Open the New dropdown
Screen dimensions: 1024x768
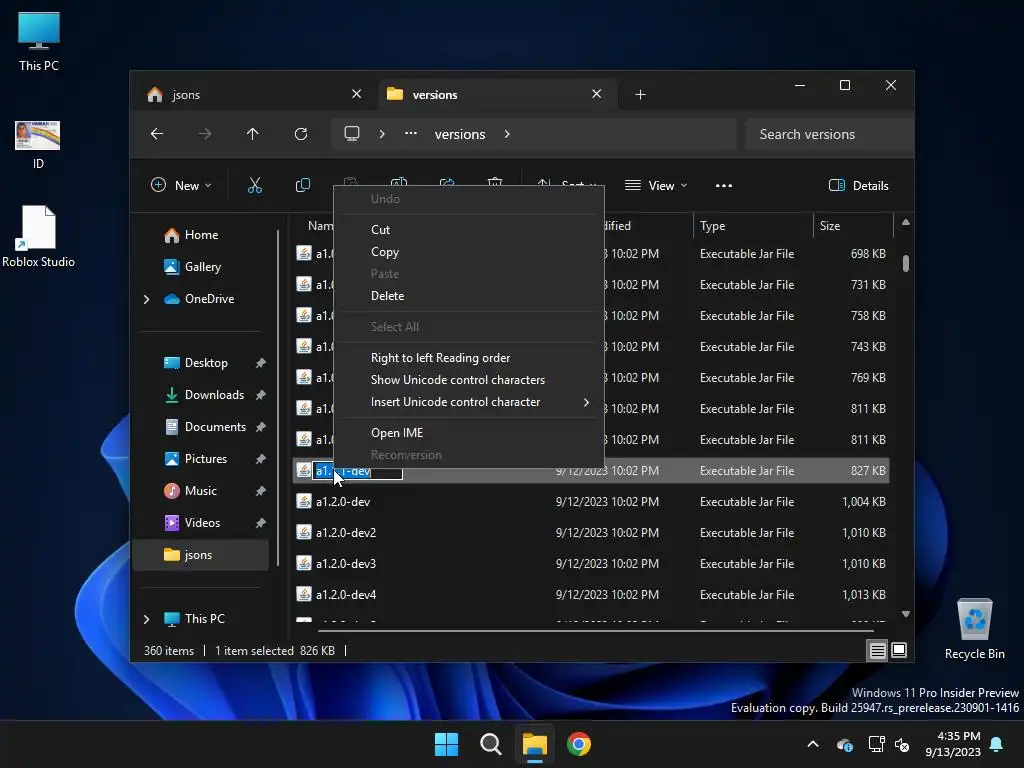pos(182,185)
